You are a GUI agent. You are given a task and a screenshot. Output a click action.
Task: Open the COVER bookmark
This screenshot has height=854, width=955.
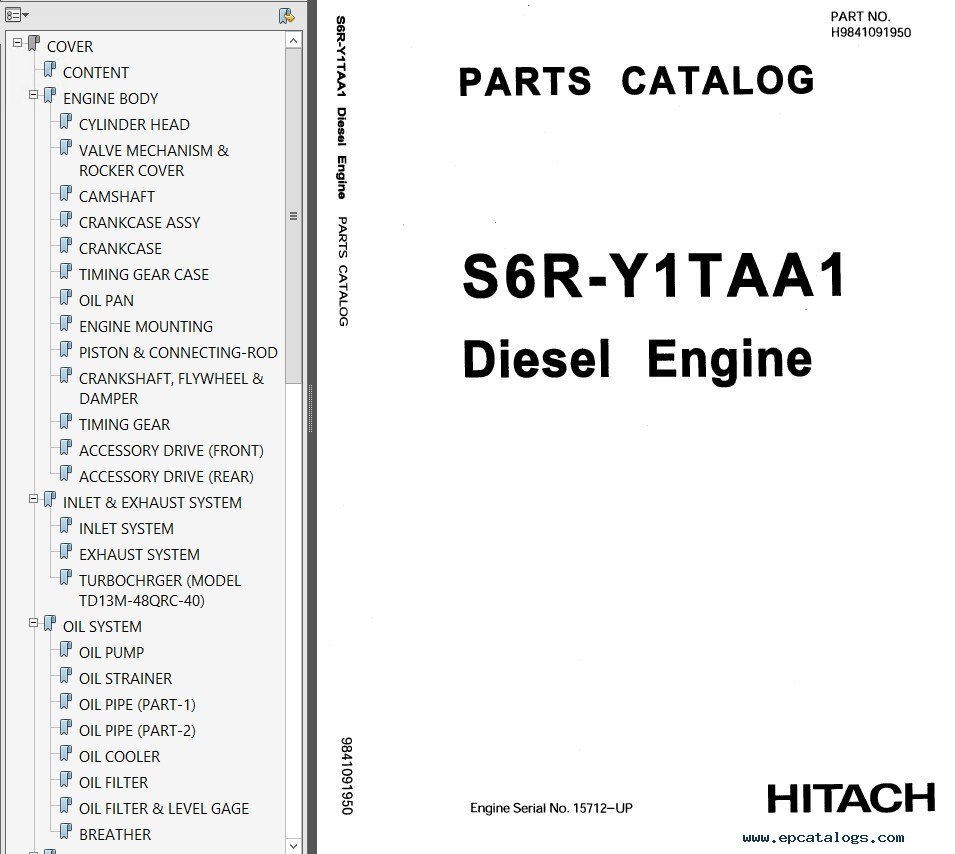click(x=70, y=47)
